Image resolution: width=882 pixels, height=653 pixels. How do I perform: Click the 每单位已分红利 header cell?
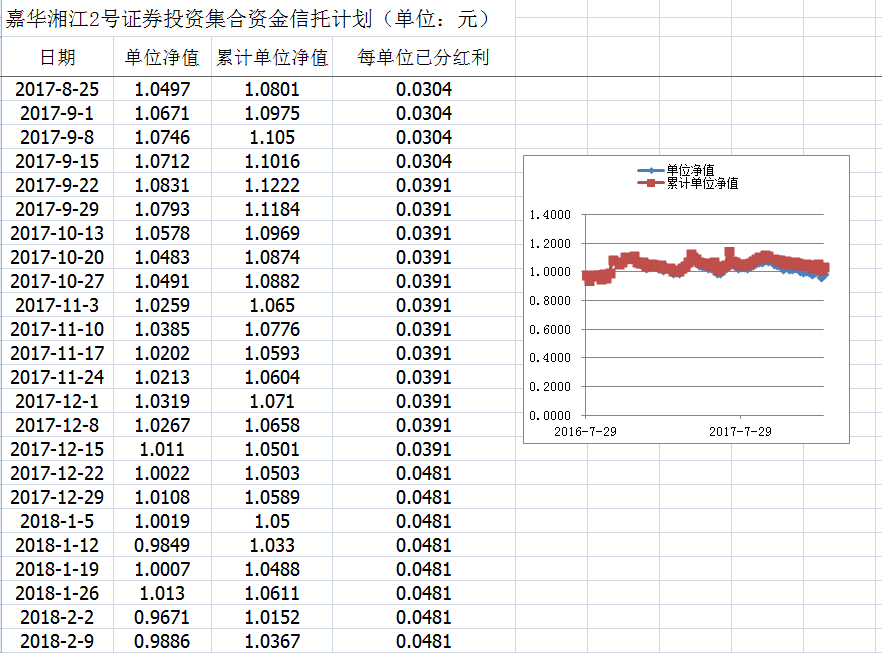(423, 58)
